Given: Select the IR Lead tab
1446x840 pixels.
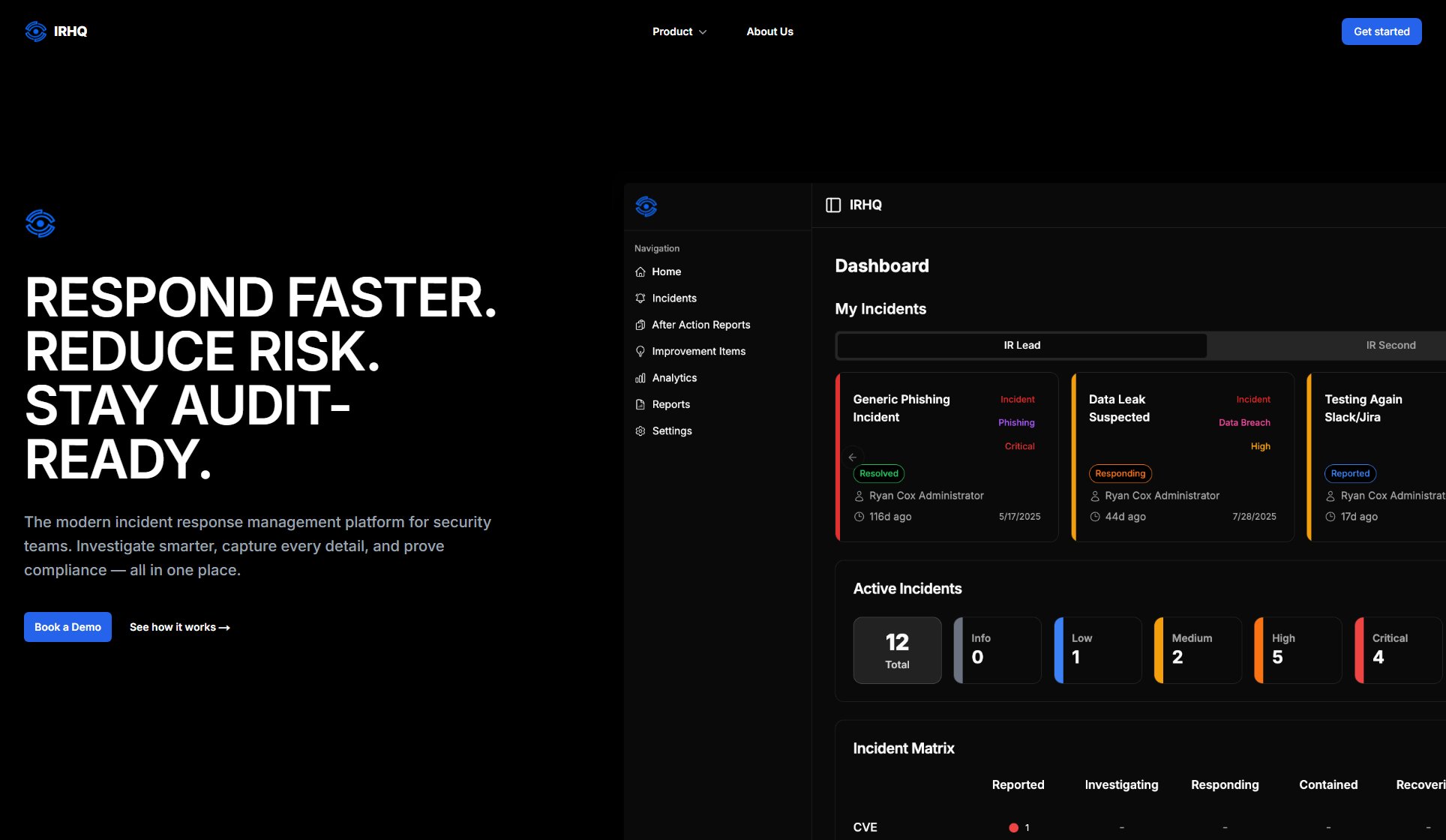Looking at the screenshot, I should pos(1021,345).
